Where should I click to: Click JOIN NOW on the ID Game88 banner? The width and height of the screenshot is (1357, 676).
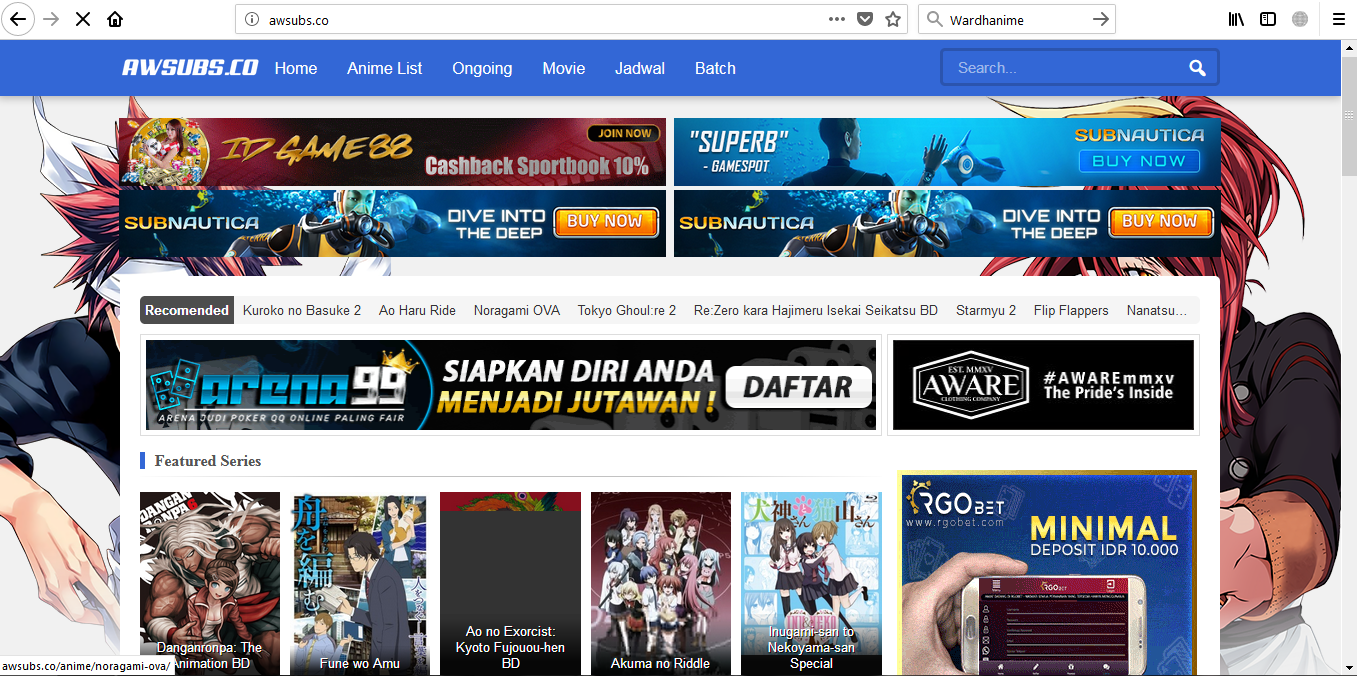click(625, 133)
